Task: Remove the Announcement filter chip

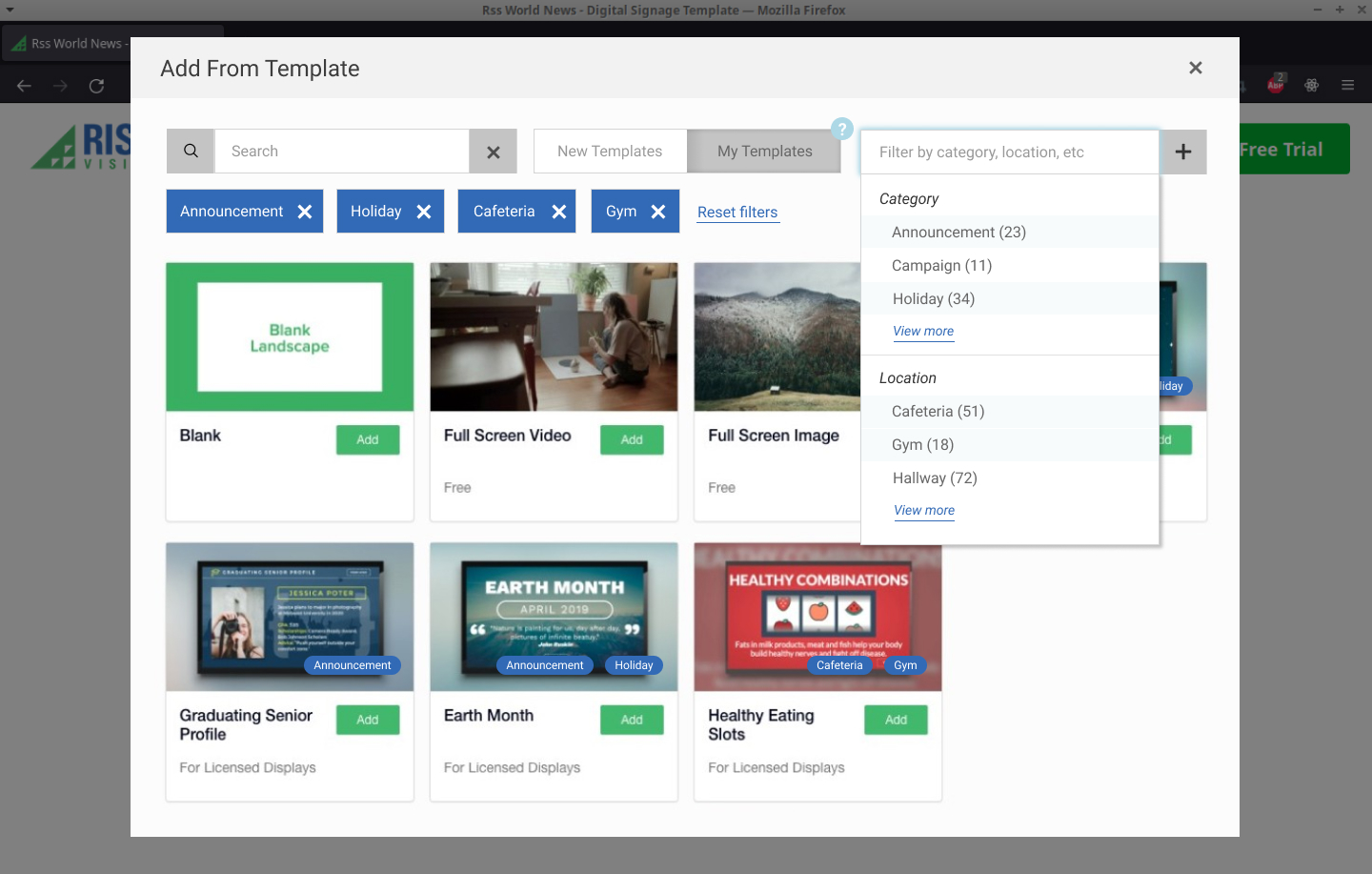Action: [x=305, y=212]
